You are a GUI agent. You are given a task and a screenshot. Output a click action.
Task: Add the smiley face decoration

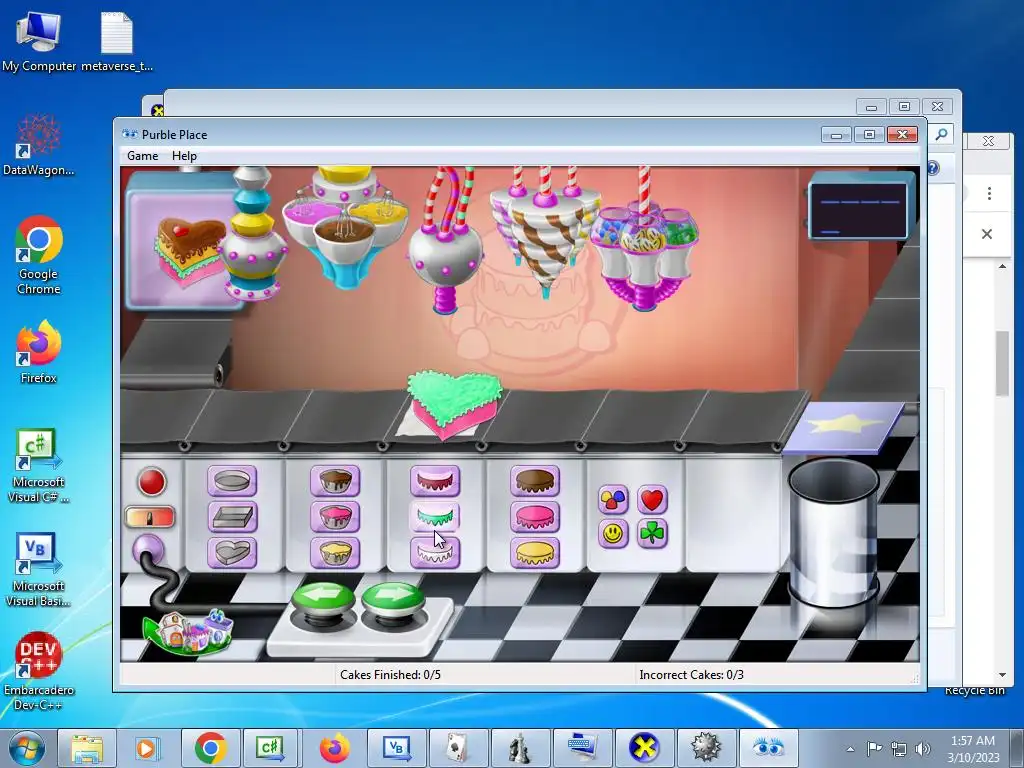click(x=613, y=534)
